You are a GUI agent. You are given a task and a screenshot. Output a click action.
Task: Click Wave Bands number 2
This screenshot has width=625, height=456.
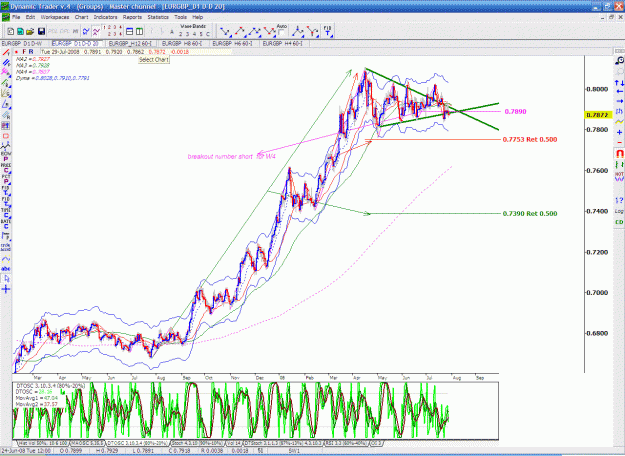(x=181, y=34)
